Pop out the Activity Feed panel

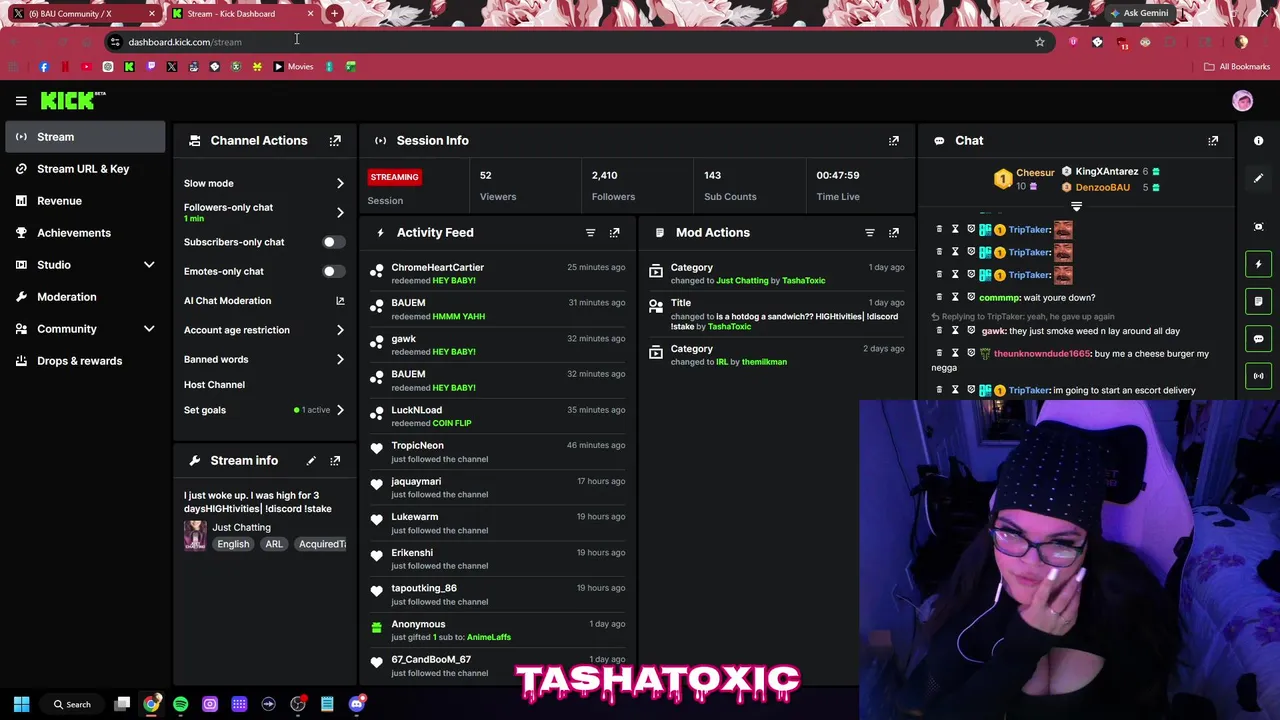pyautogui.click(x=614, y=233)
